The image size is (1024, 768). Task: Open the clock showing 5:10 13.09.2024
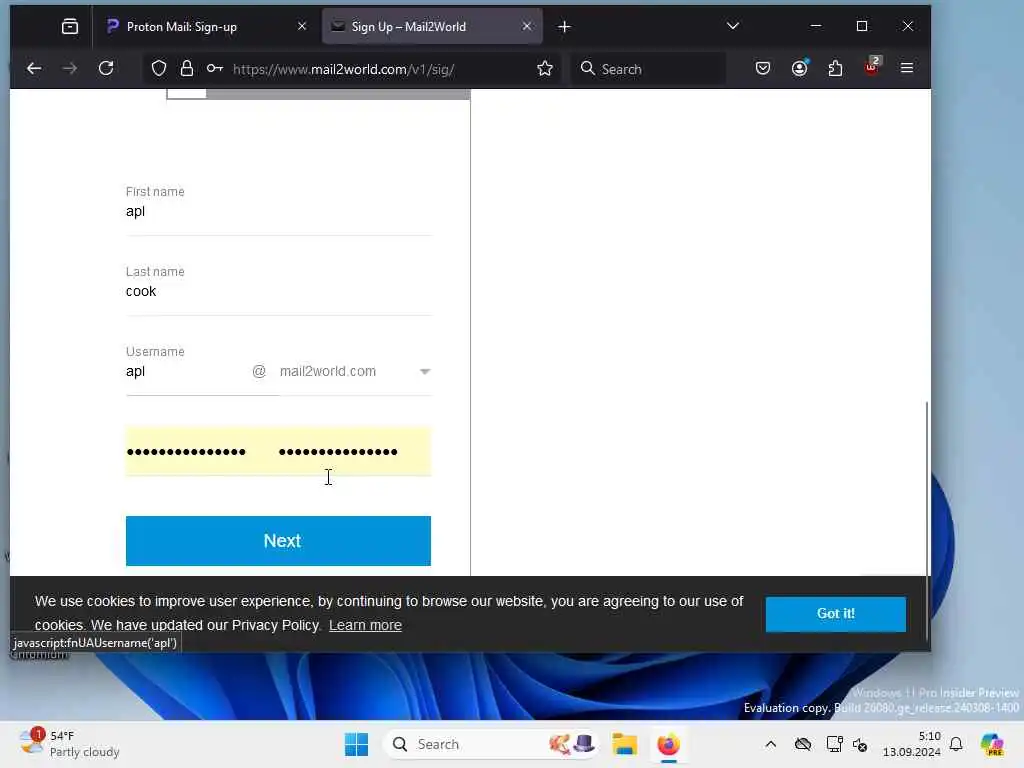(x=912, y=744)
